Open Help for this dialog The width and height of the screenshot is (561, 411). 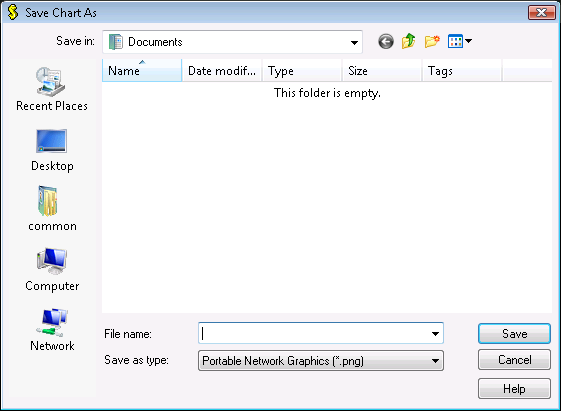(514, 388)
